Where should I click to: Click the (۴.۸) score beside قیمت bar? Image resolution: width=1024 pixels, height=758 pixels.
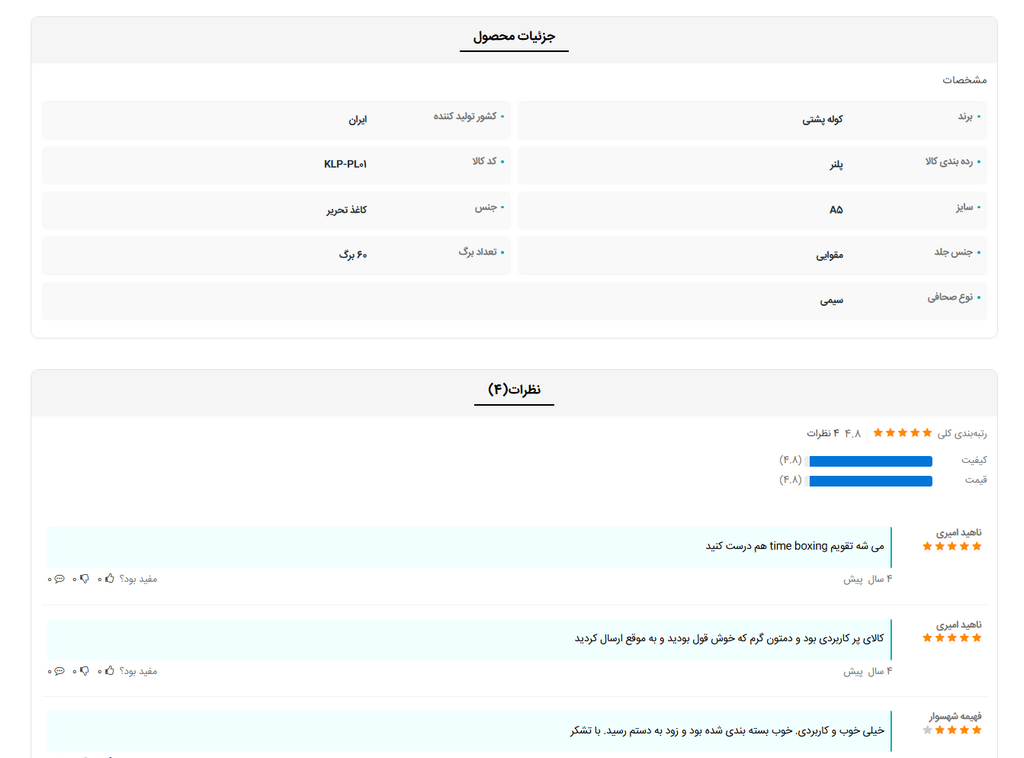[790, 480]
